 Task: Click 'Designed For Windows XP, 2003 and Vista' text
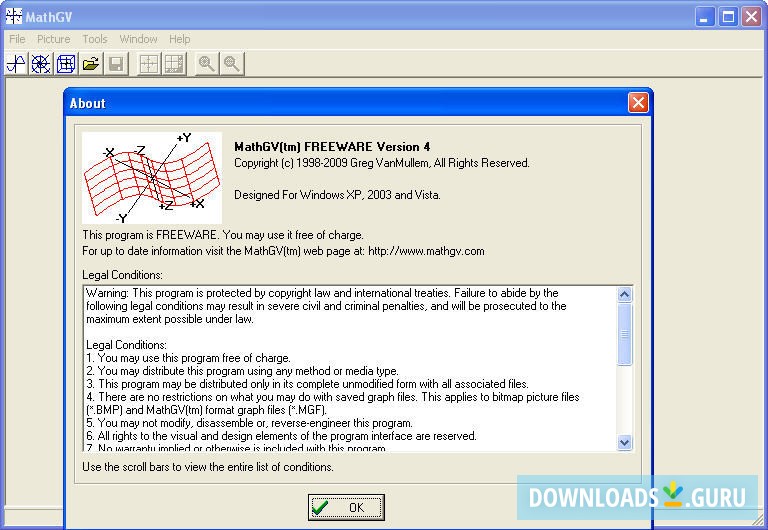337,195
